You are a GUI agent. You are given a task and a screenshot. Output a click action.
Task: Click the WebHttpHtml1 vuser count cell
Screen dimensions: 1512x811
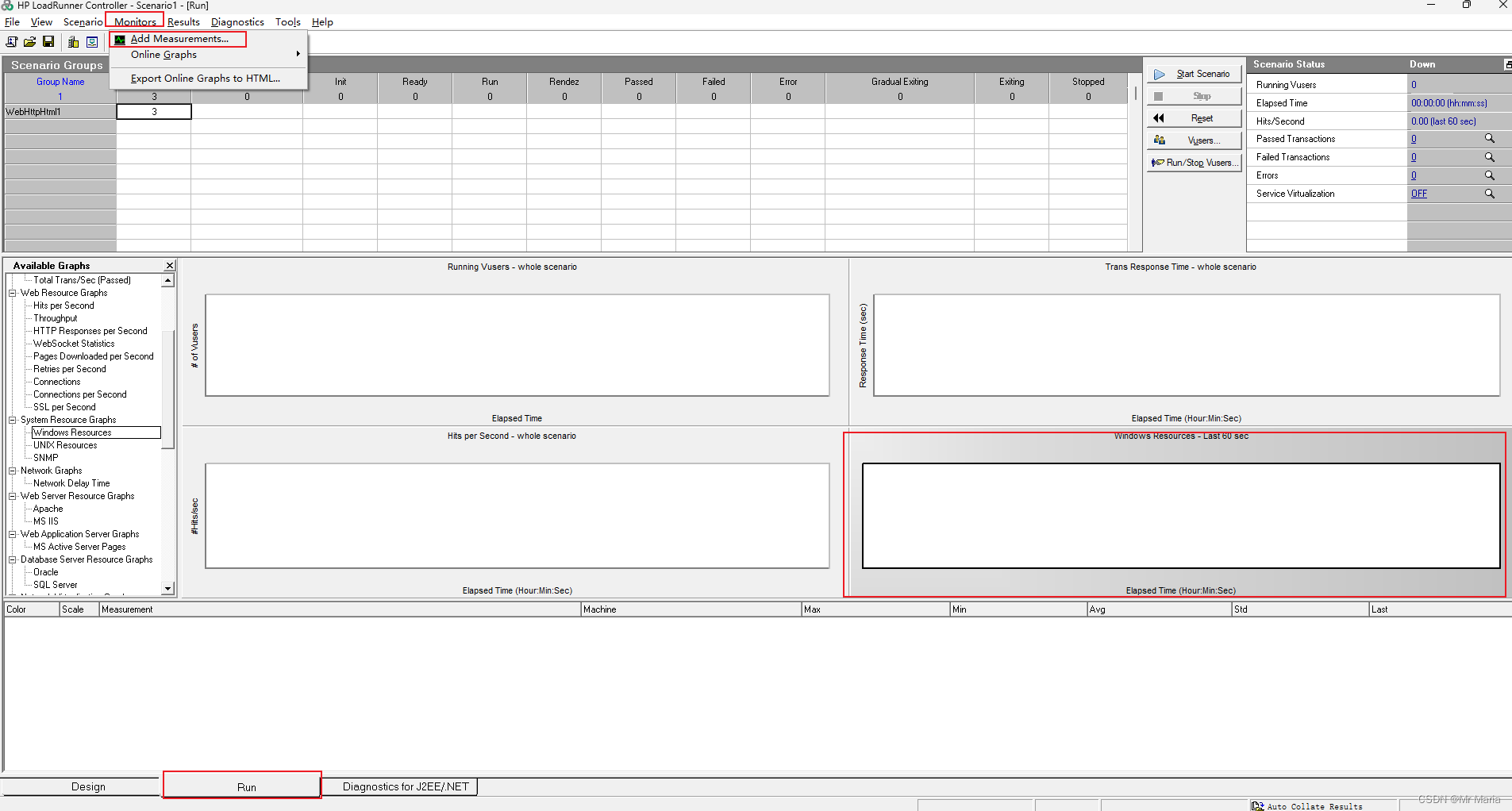click(154, 112)
